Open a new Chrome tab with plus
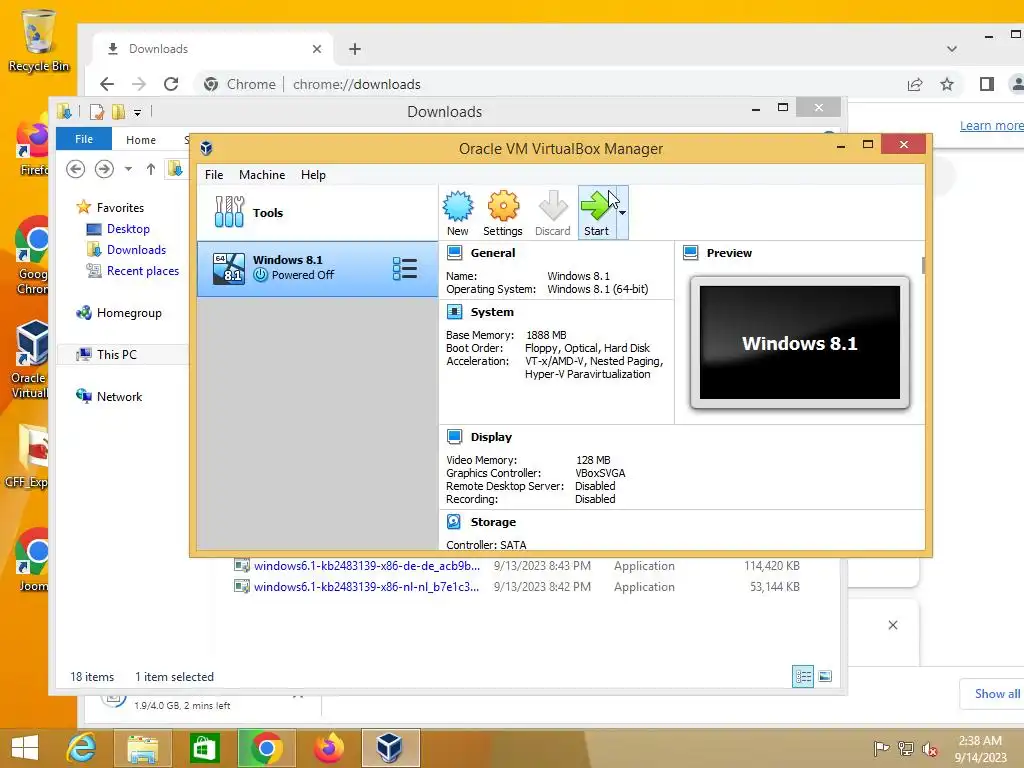Screen dimensions: 1024x768 point(355,49)
